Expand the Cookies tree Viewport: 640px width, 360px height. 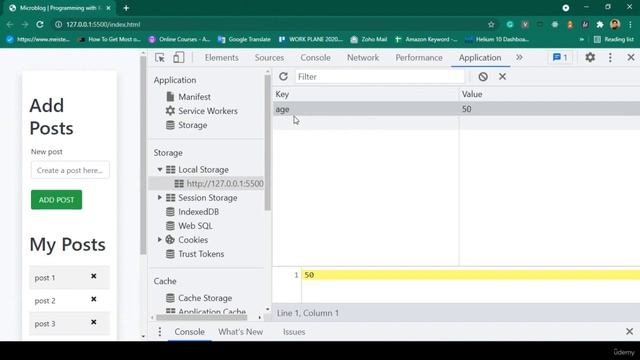point(160,240)
